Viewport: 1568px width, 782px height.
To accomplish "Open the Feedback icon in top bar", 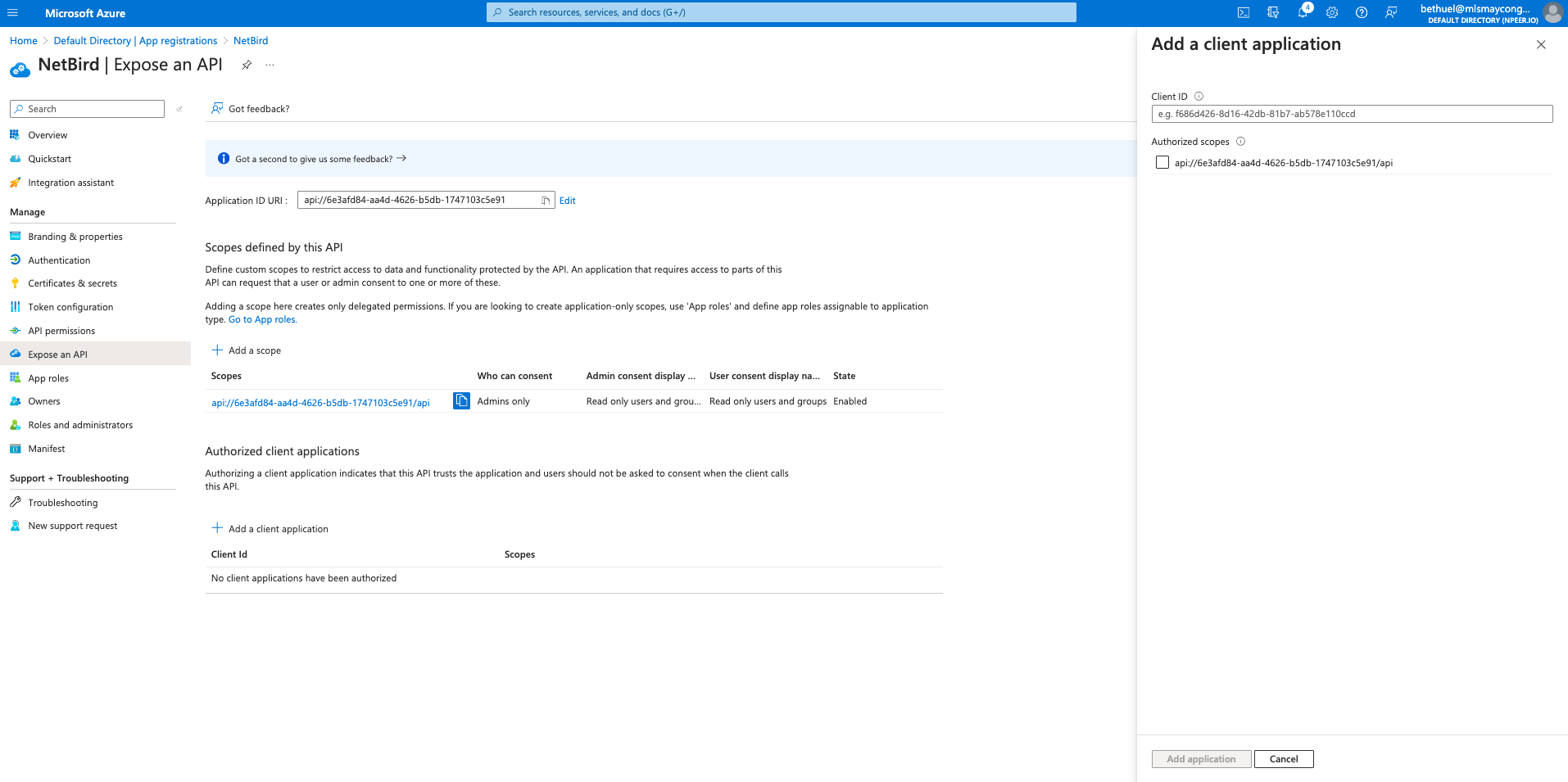I will click(1390, 12).
